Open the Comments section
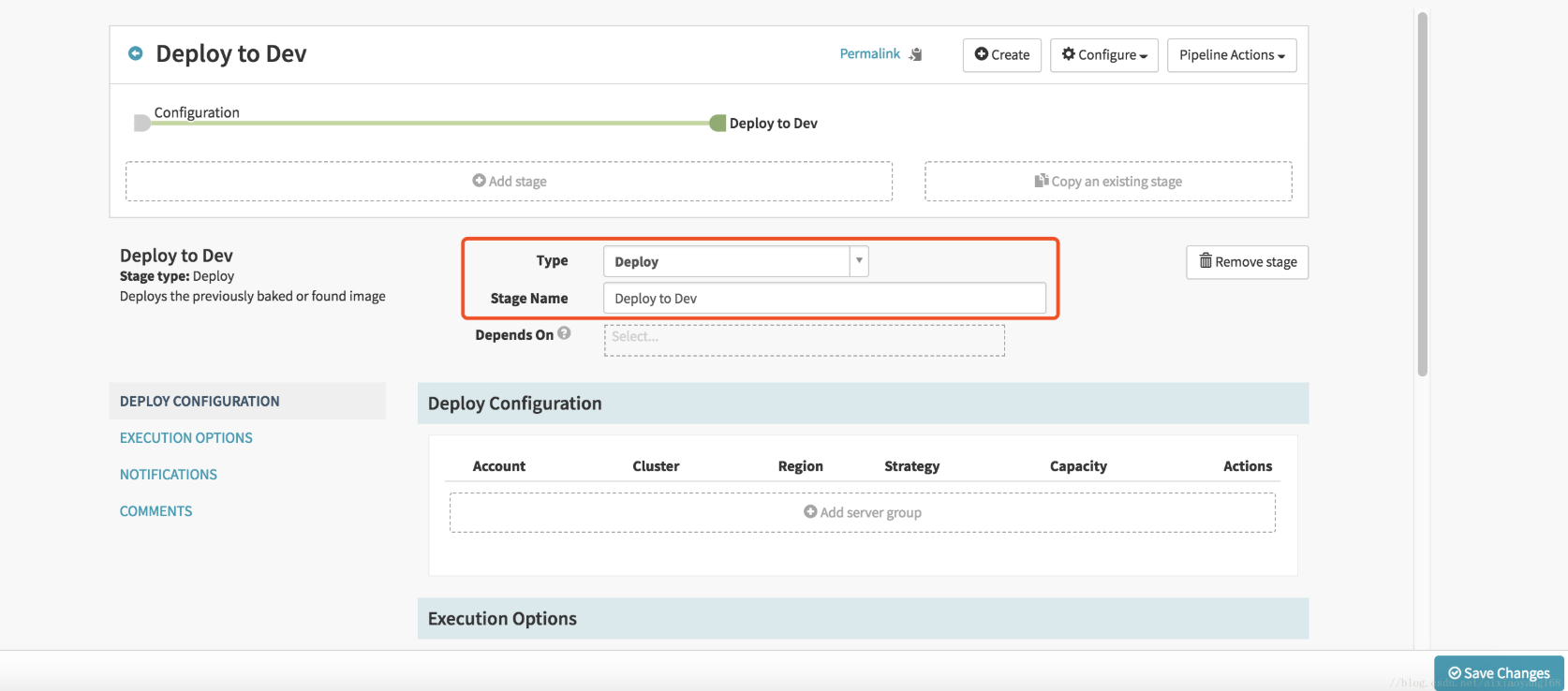This screenshot has width=1568, height=691. [155, 511]
